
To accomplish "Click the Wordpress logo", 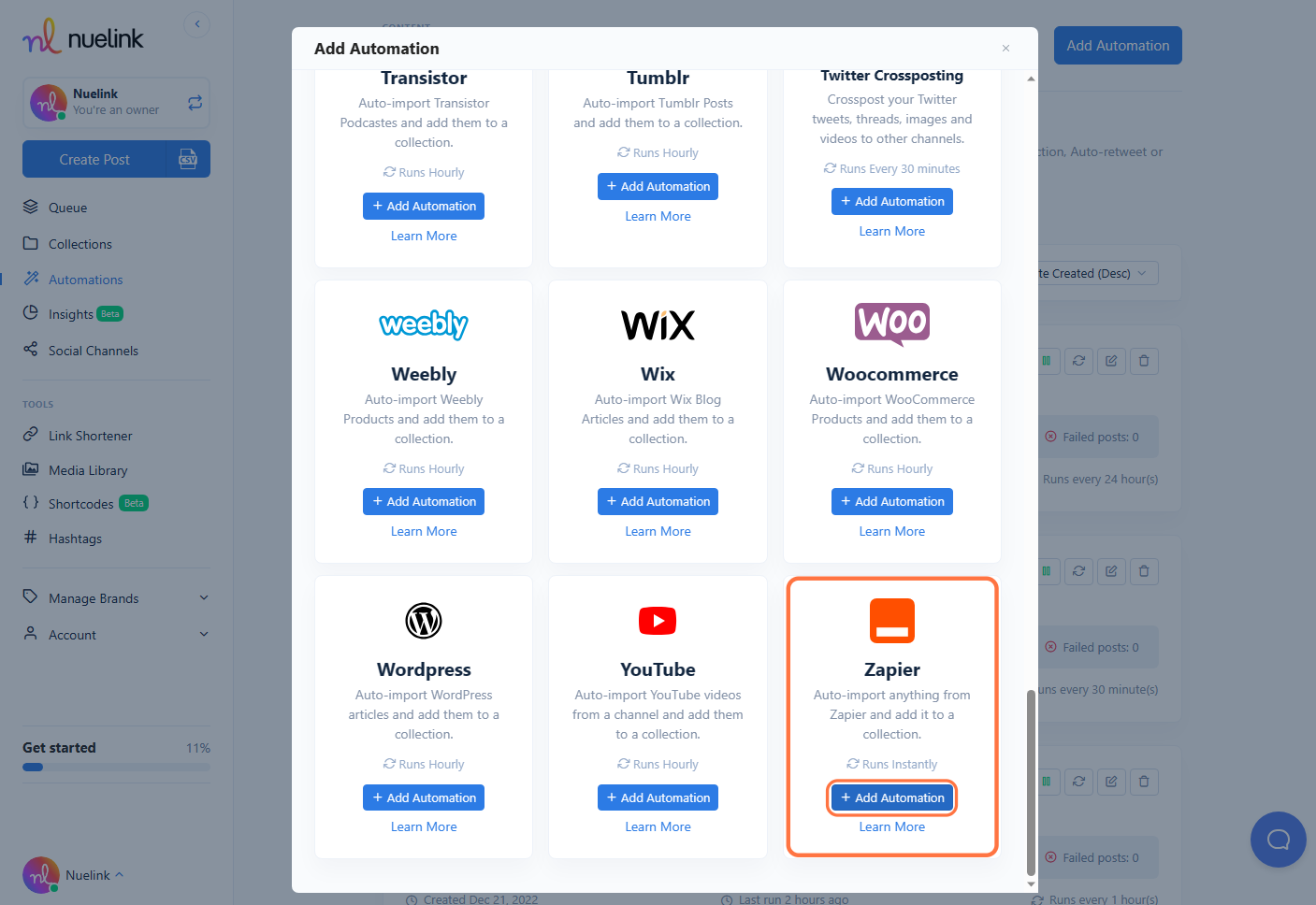I will pyautogui.click(x=424, y=621).
